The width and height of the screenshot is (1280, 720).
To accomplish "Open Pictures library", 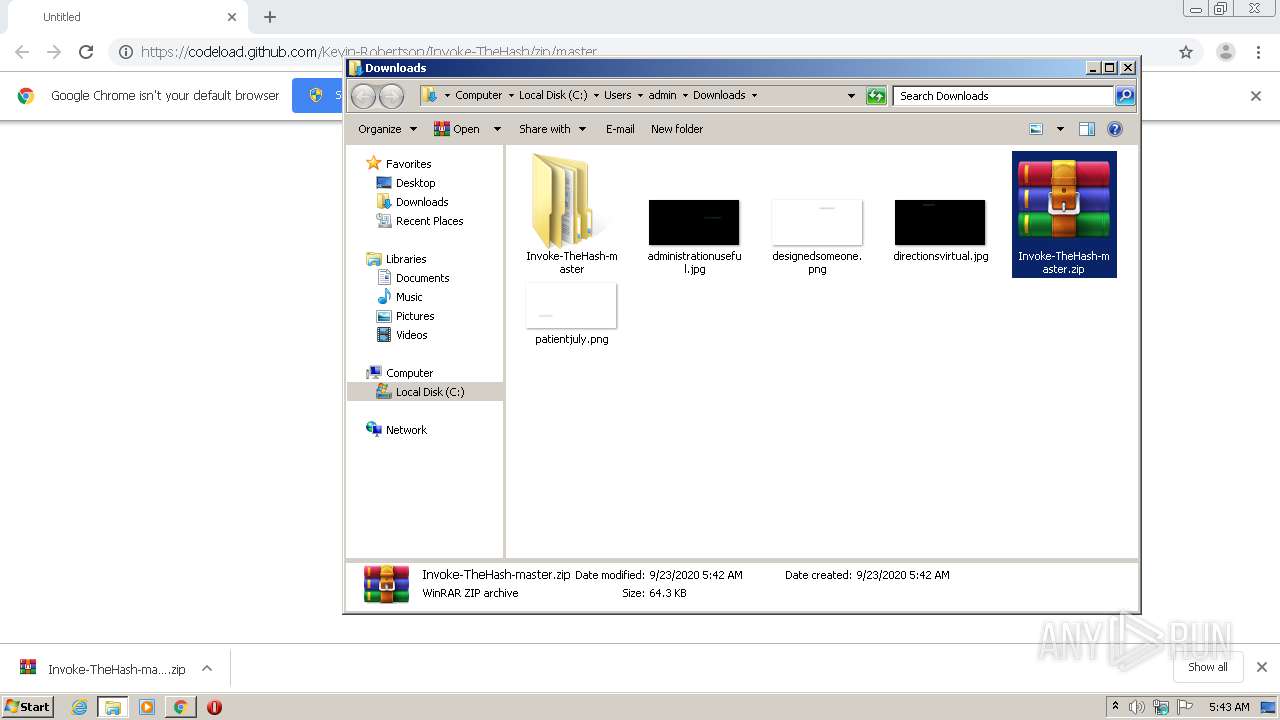I will tap(415, 316).
